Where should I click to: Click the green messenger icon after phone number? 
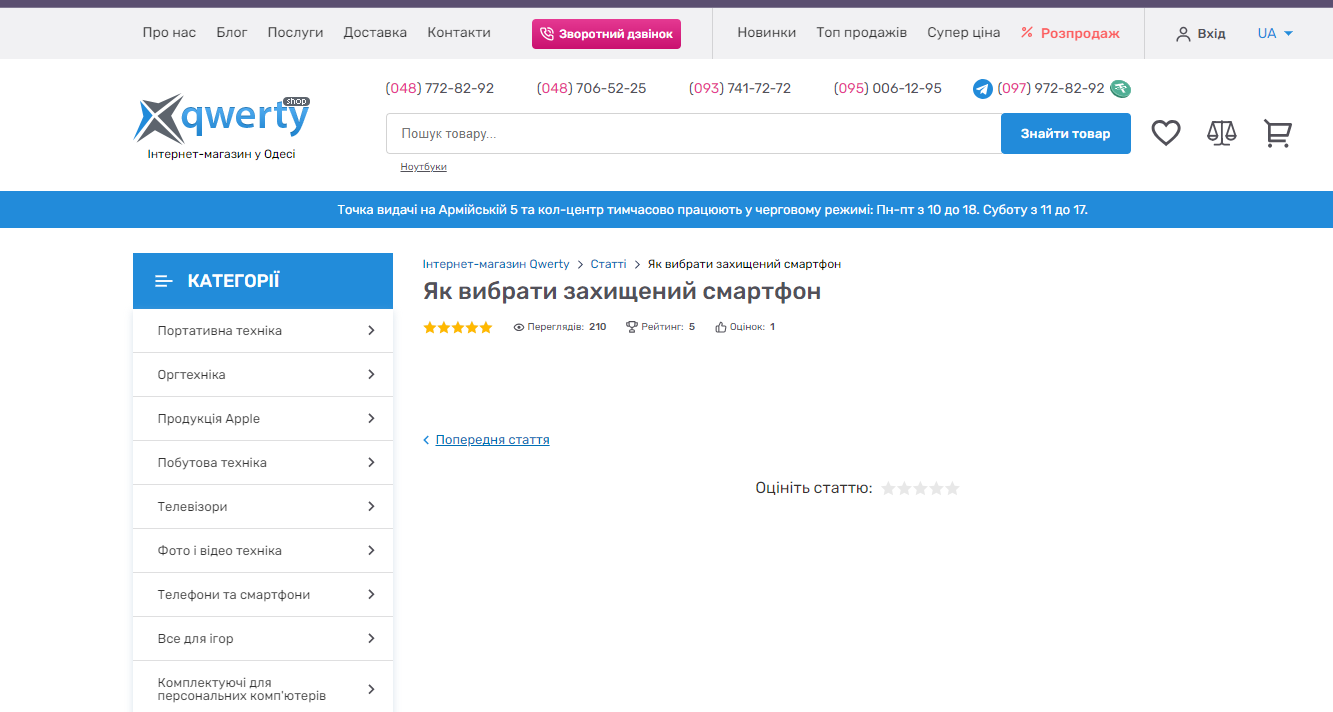tap(1120, 89)
